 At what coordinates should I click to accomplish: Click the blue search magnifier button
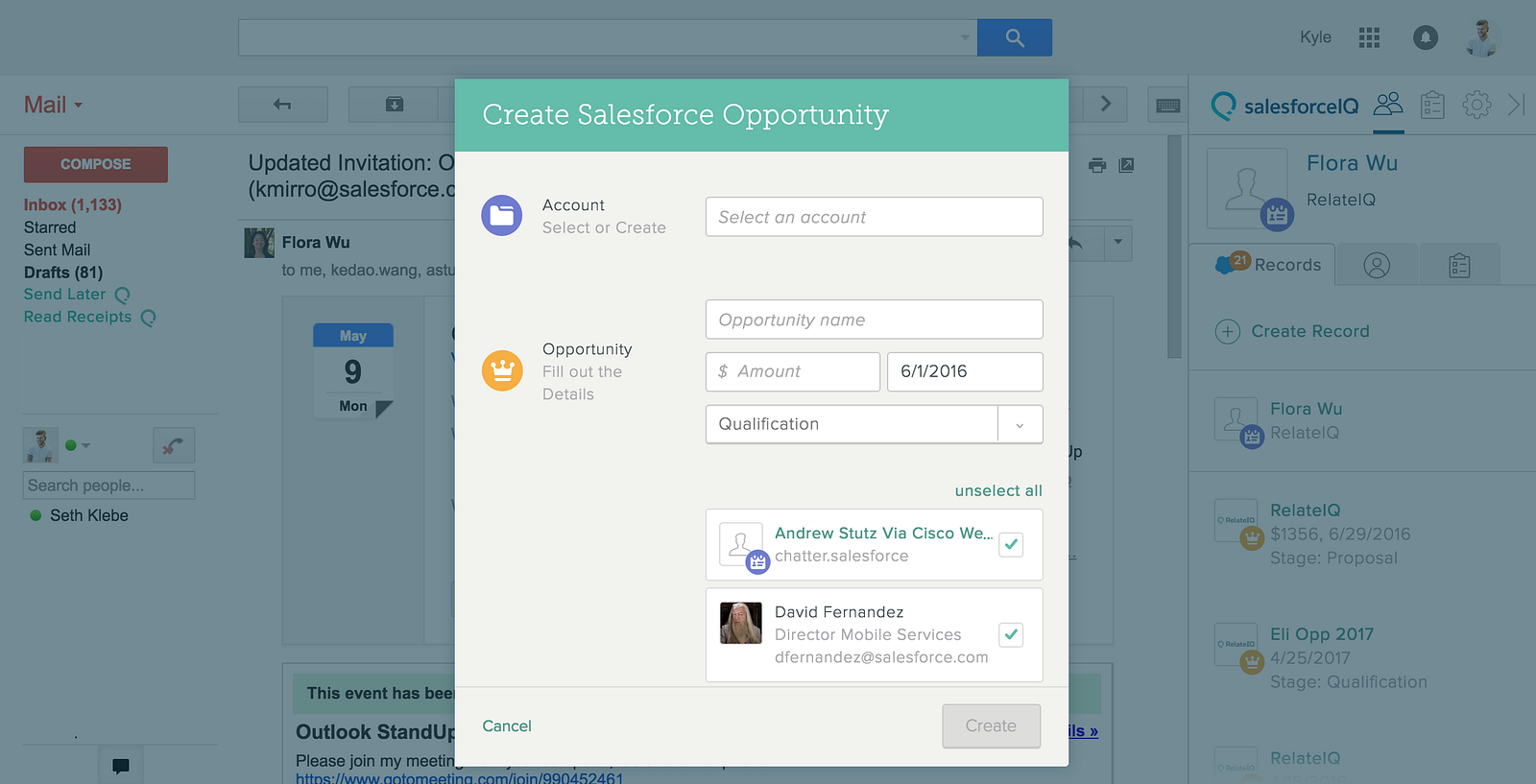[1014, 37]
